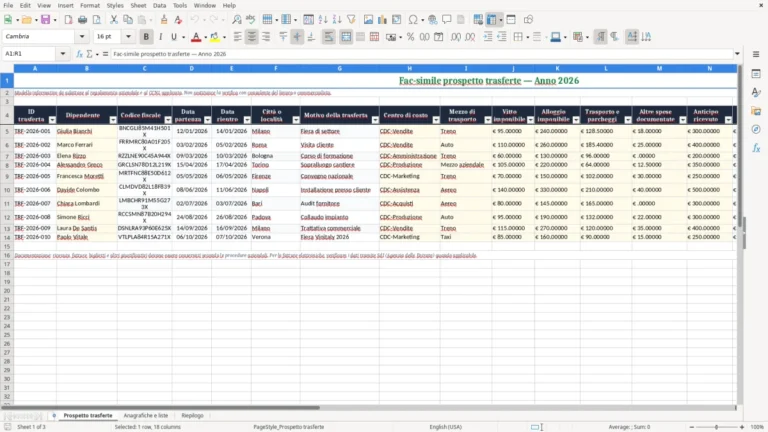Toggle Underline formatting
This screenshot has height=432, width=768.
[173, 37]
